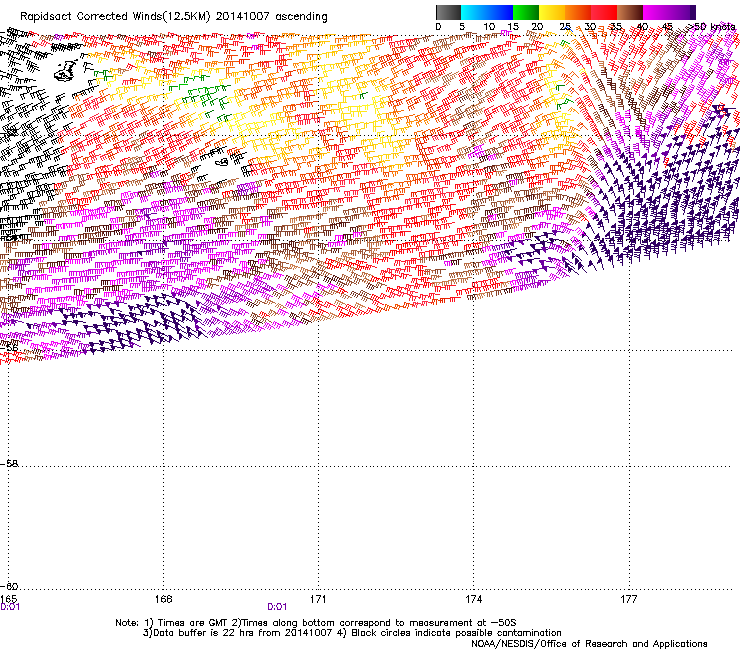Viewport: 740px width, 650px height.
Task: Click the longitude label "174"
Action: point(473,599)
